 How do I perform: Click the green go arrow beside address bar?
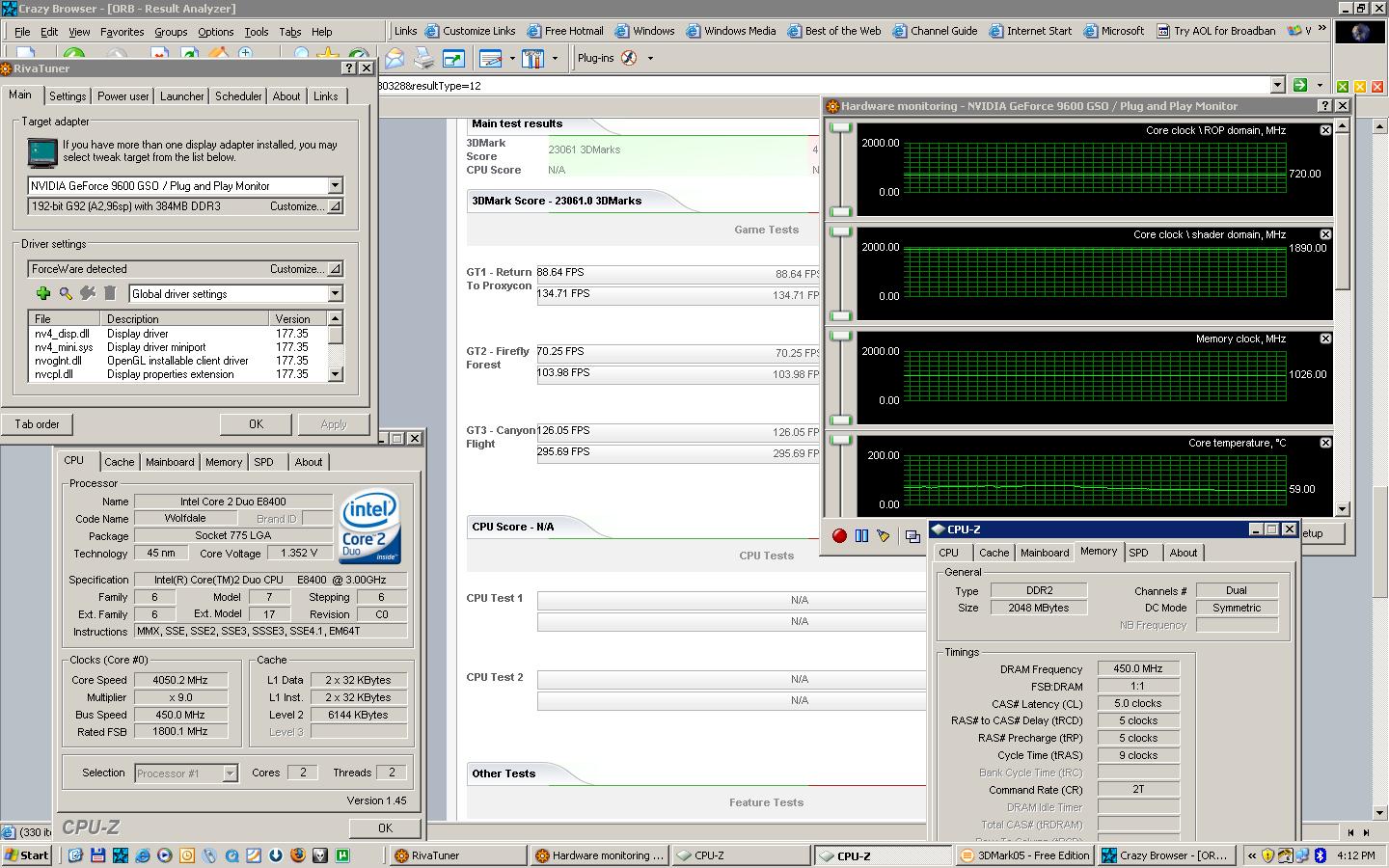1300,85
